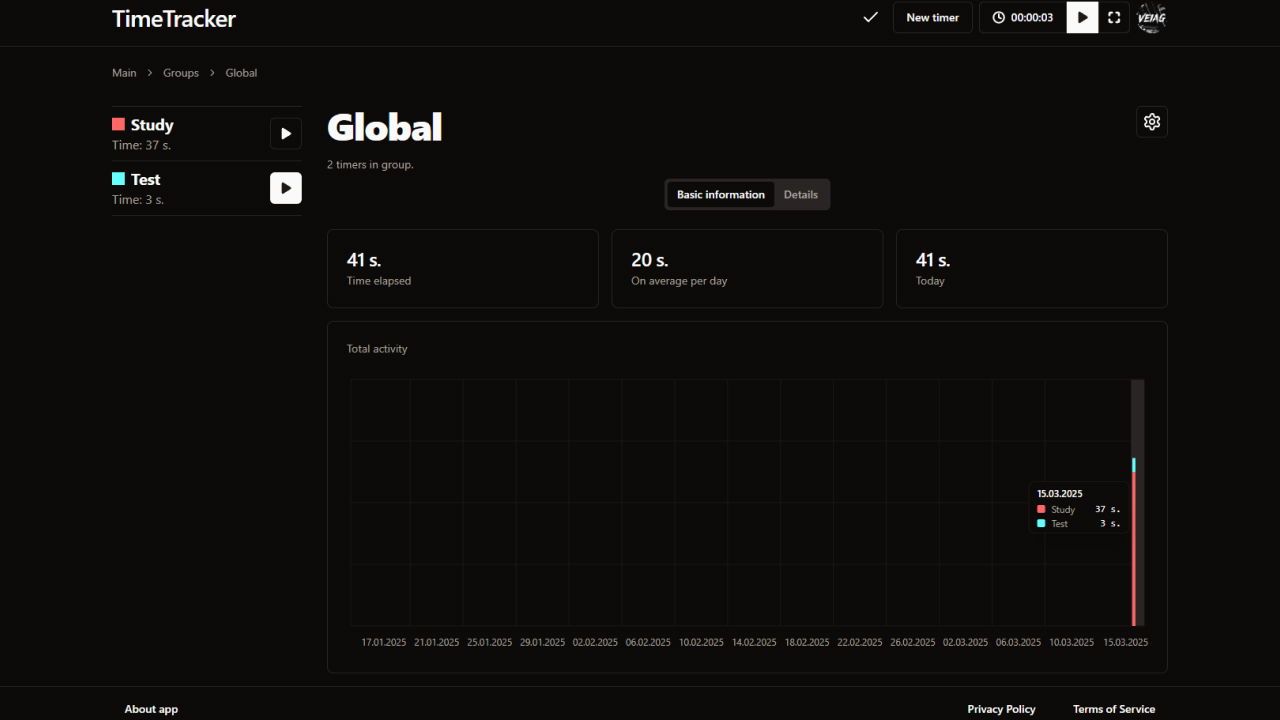The height and width of the screenshot is (720, 1280).
Task: Click the Global page heading
Action: 385,127
